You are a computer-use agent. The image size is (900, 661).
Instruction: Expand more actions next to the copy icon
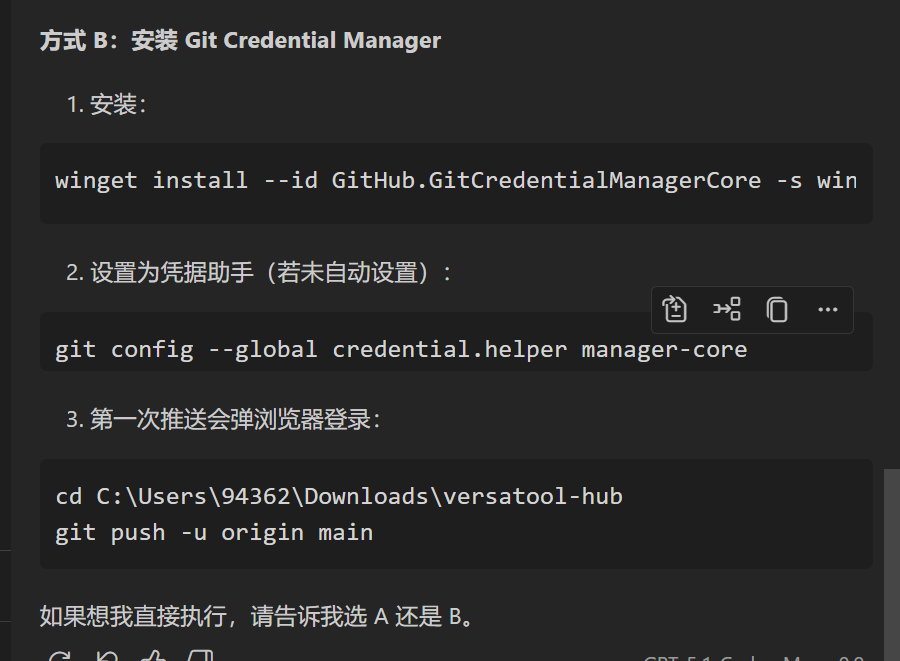(x=827, y=309)
